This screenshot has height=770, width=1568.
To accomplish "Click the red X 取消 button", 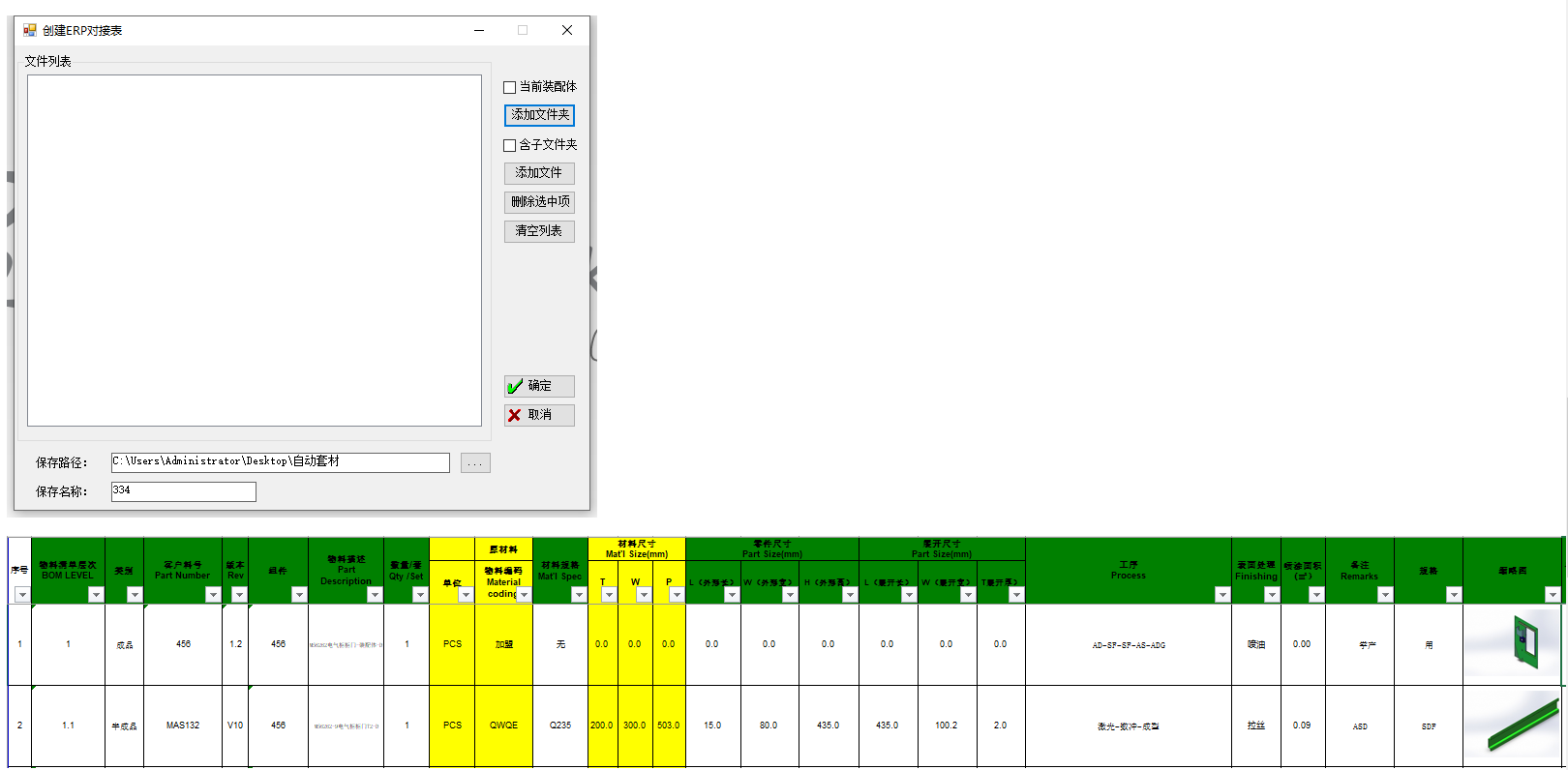I will click(x=539, y=415).
